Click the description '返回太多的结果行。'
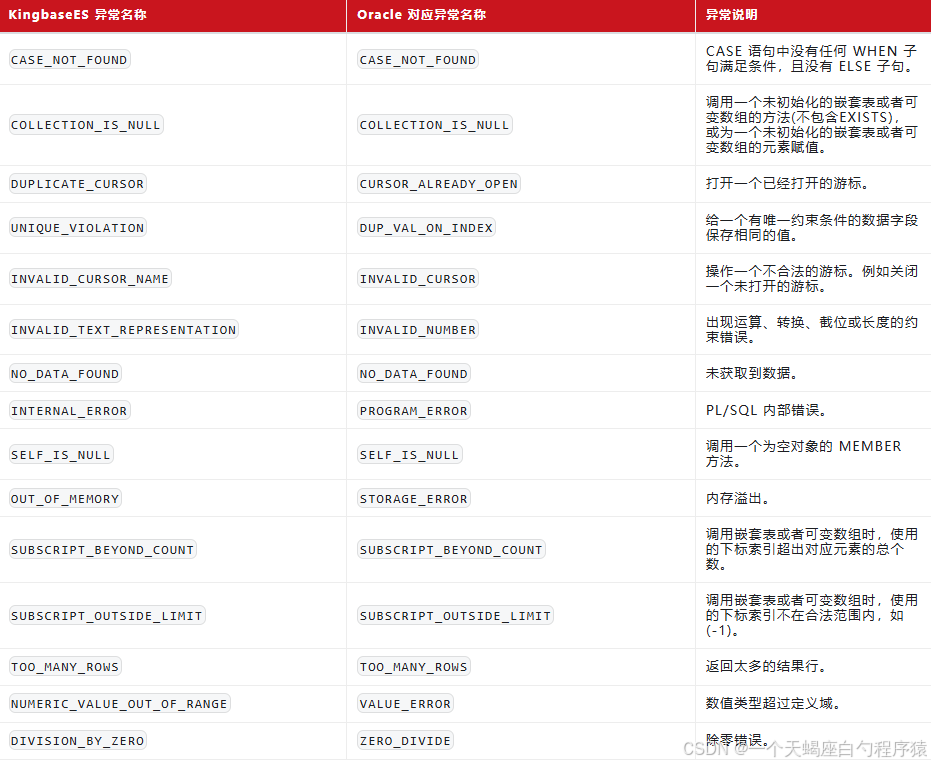This screenshot has height=764, width=931. (x=766, y=666)
